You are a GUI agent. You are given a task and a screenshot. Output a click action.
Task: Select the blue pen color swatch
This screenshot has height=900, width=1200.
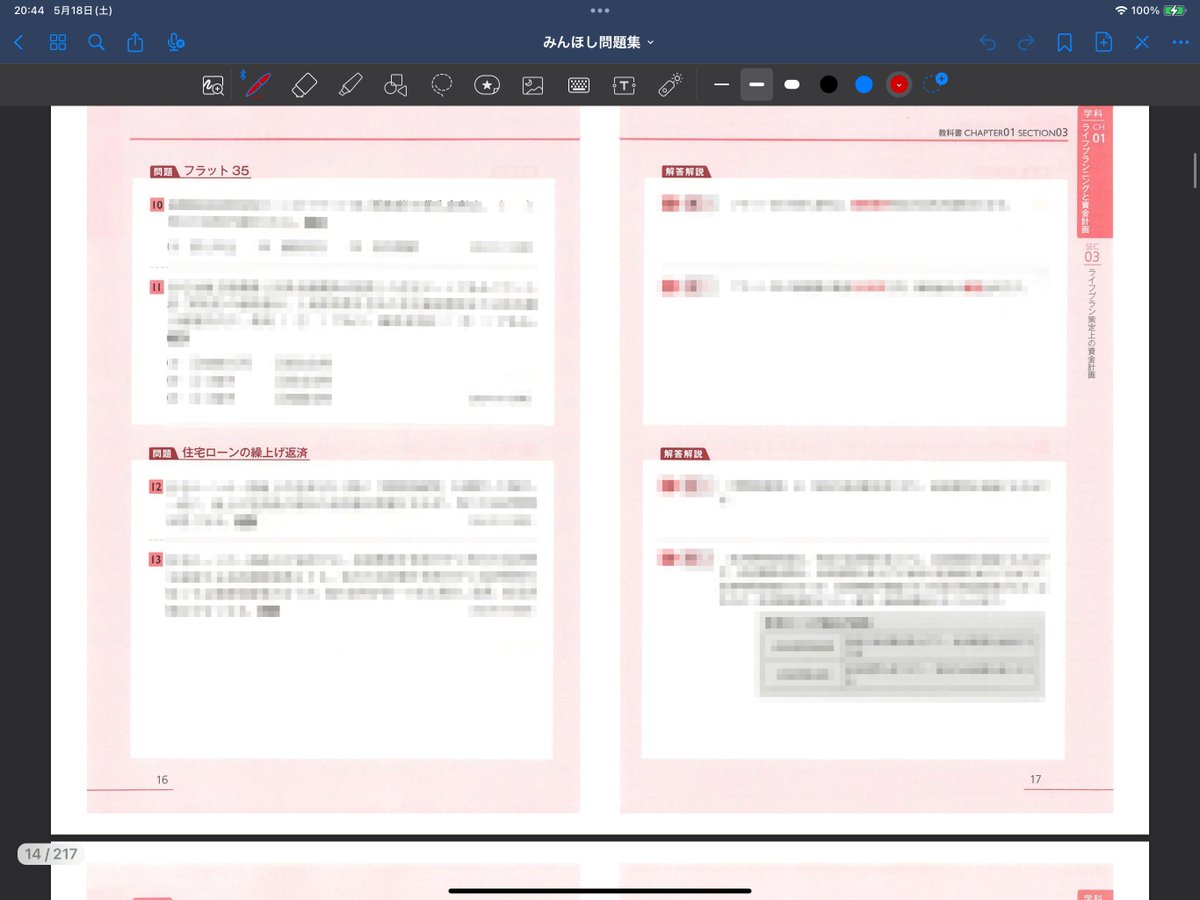click(863, 84)
